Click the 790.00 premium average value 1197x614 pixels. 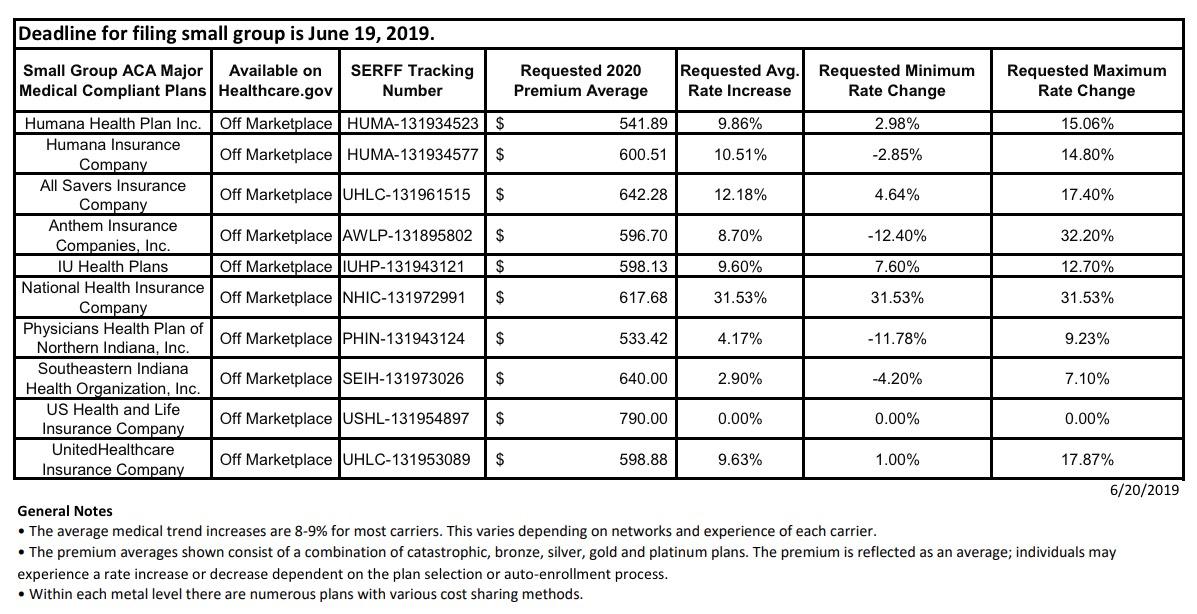click(643, 419)
